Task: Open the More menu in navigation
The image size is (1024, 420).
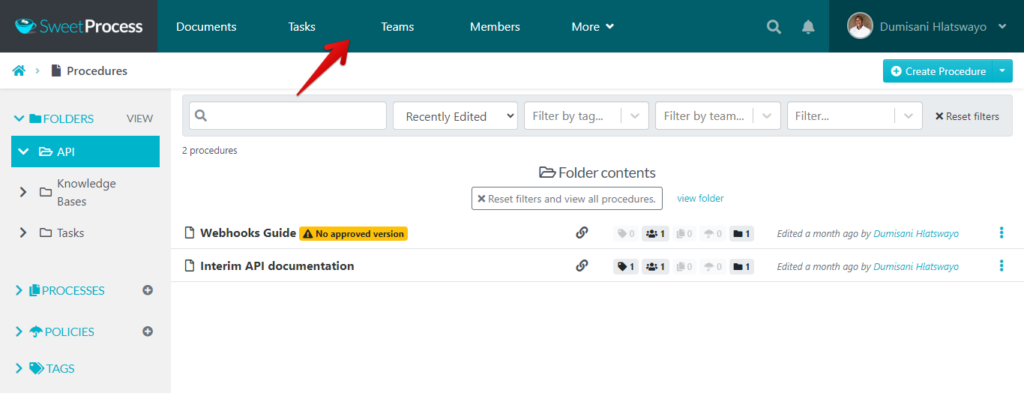Action: coord(592,27)
